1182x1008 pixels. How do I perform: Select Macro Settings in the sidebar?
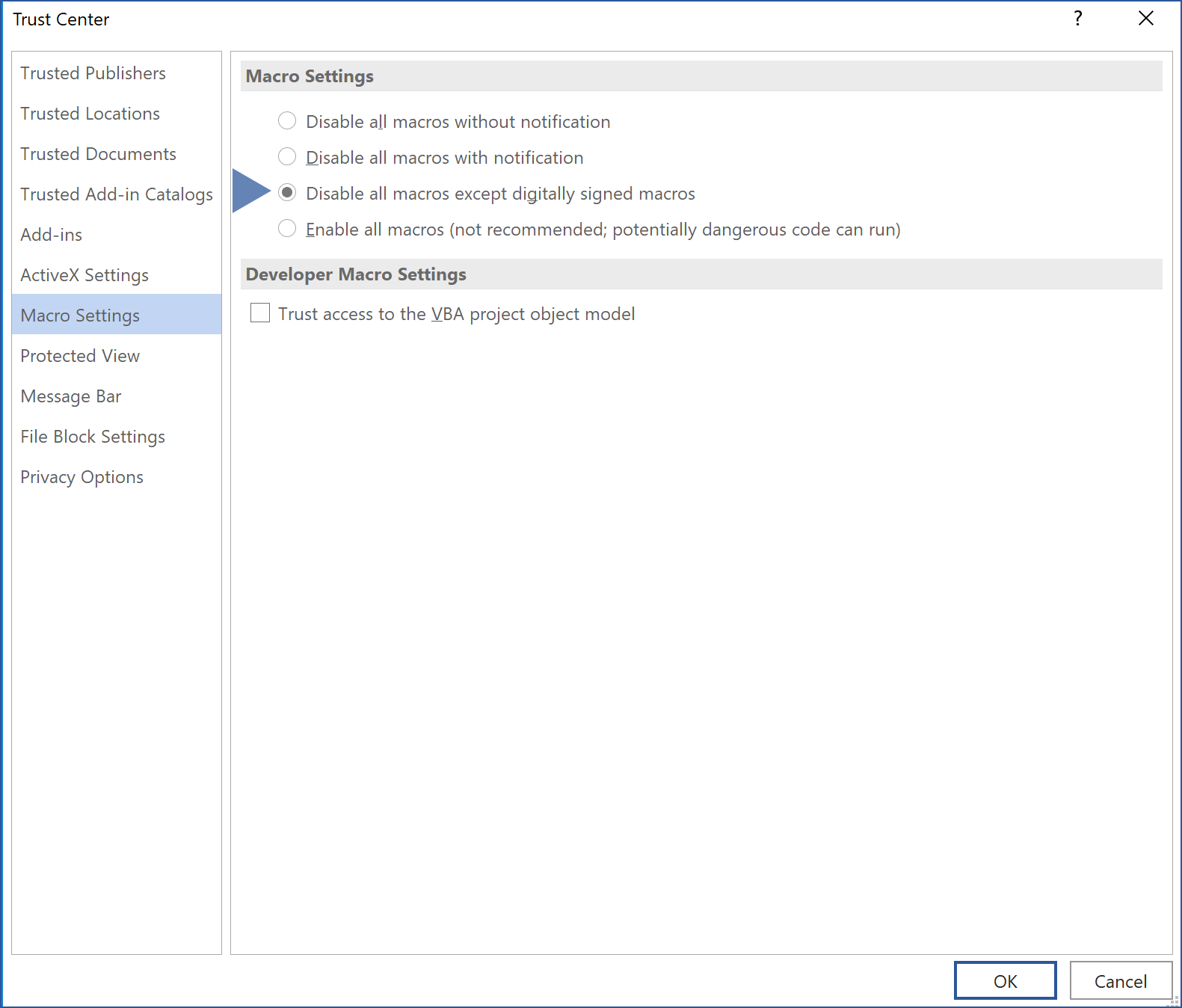click(x=80, y=316)
